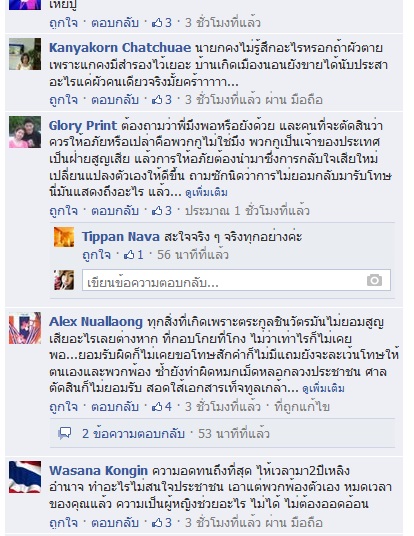This screenshot has width=414, height=536.
Task: Expand the 2 ข้อความตอบกลับ replies thread
Action: [133, 433]
